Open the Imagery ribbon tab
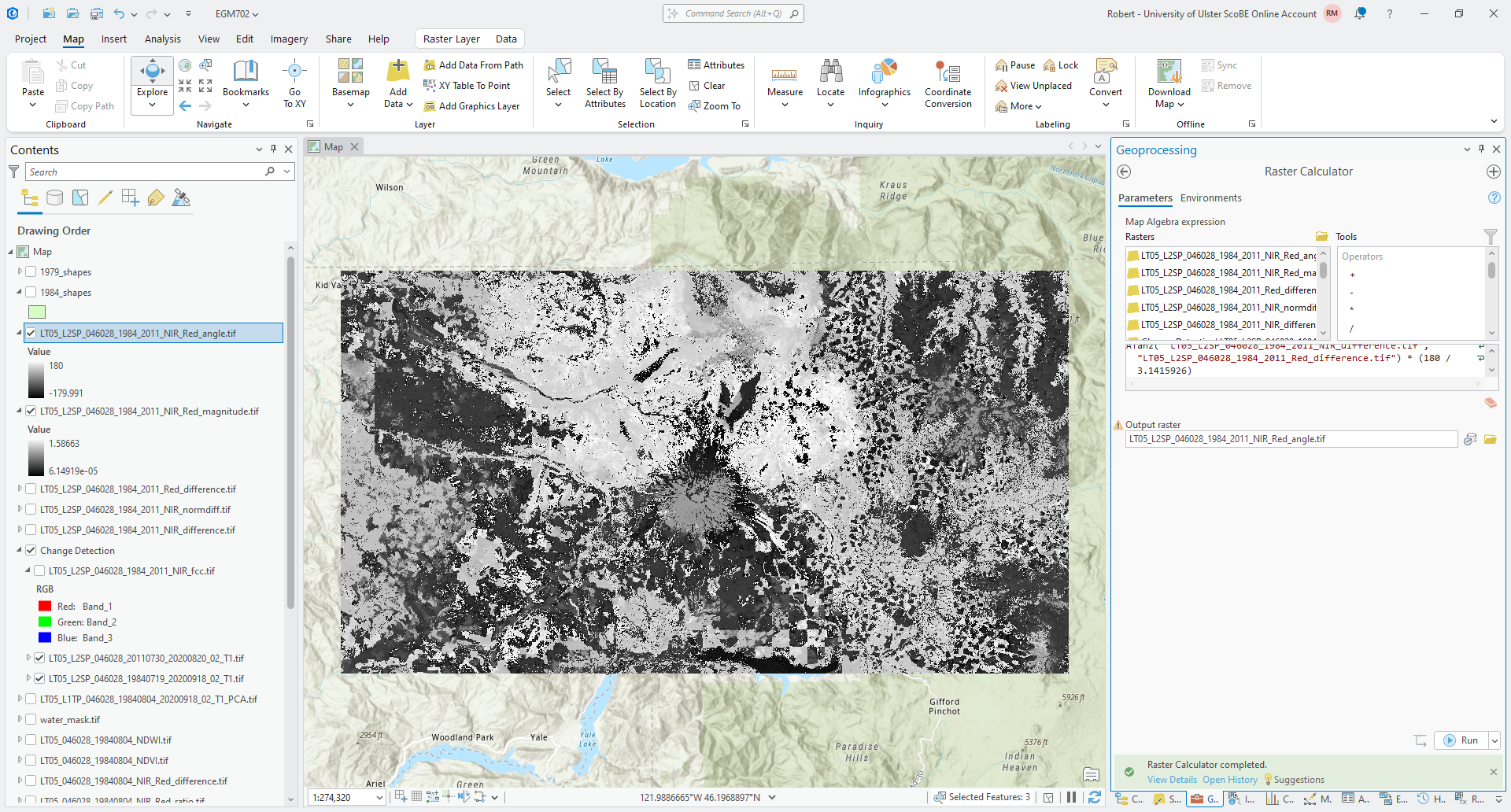The height and width of the screenshot is (812, 1511). pos(289,39)
